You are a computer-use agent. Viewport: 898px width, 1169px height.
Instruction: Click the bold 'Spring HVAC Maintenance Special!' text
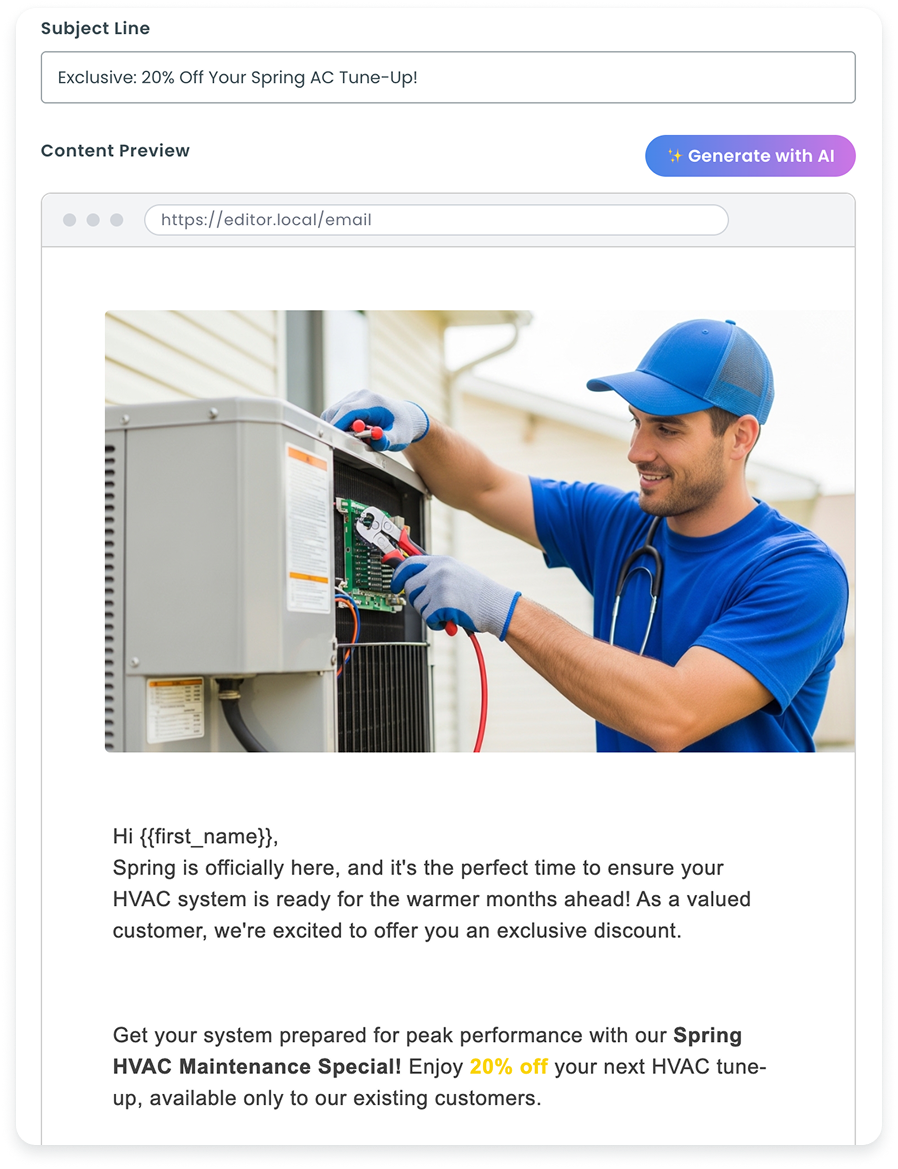pyautogui.click(x=427, y=1051)
